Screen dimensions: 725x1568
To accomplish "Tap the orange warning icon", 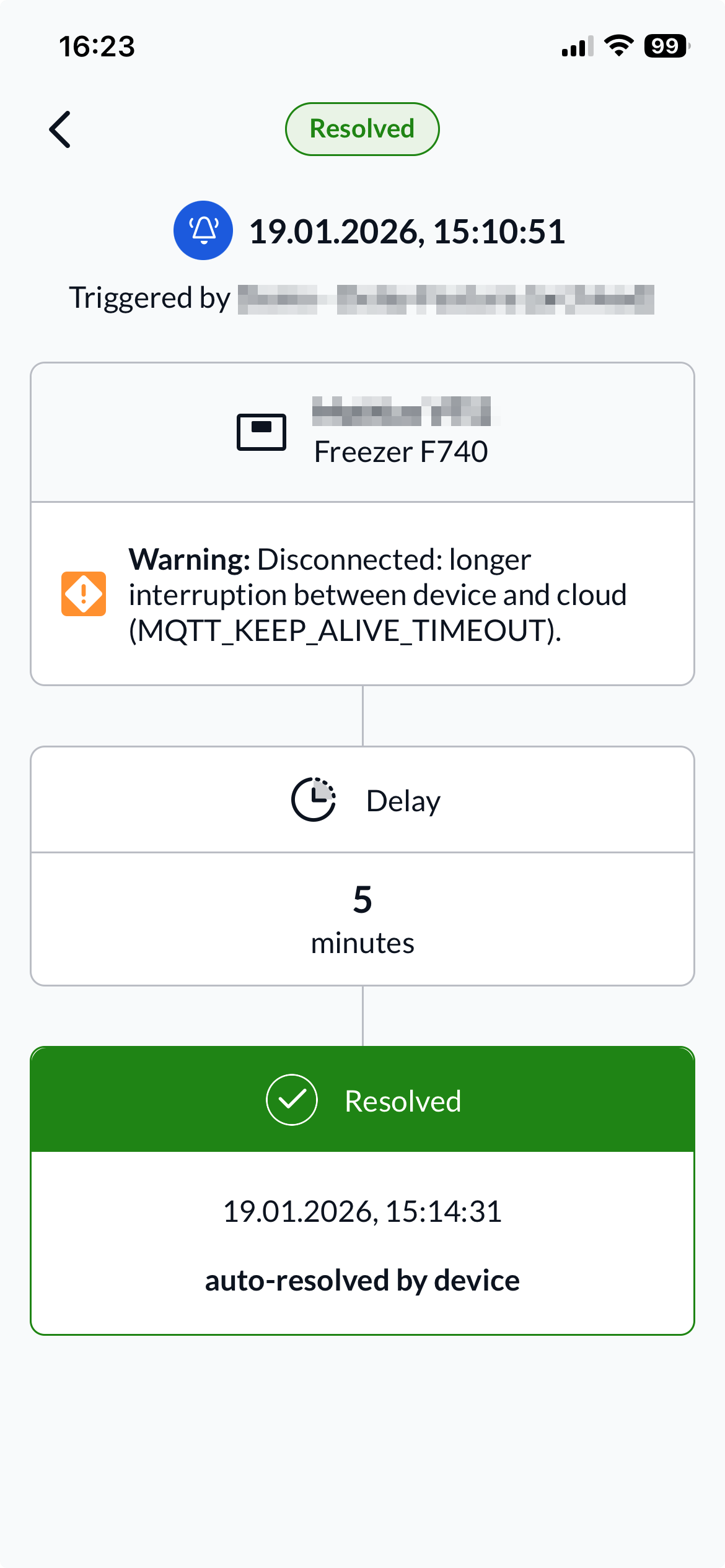I will click(x=84, y=593).
